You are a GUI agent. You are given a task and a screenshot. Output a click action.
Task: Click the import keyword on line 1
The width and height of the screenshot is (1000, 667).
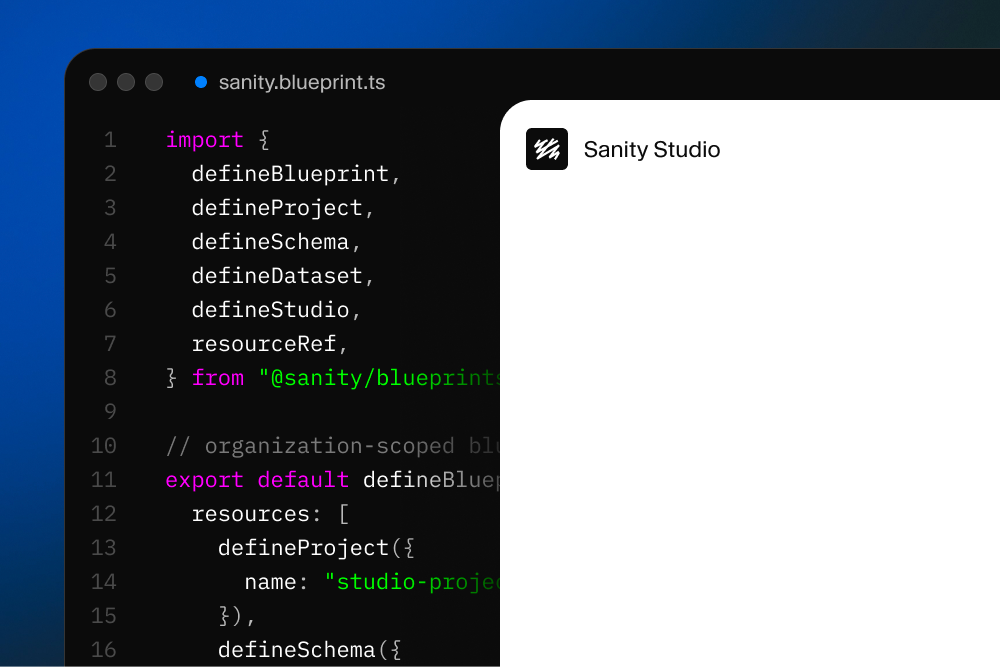[205, 140]
